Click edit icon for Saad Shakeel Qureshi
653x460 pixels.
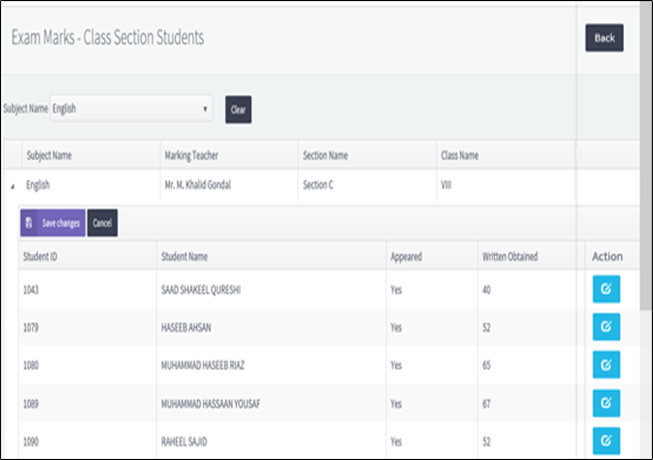(x=606, y=290)
